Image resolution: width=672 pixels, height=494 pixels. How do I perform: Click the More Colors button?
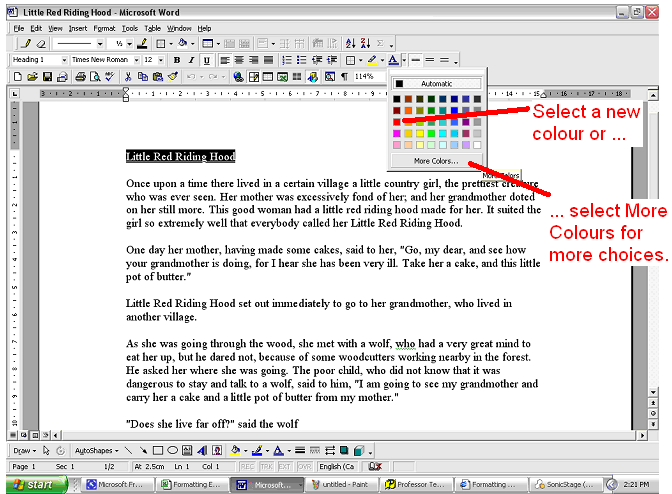[436, 161]
